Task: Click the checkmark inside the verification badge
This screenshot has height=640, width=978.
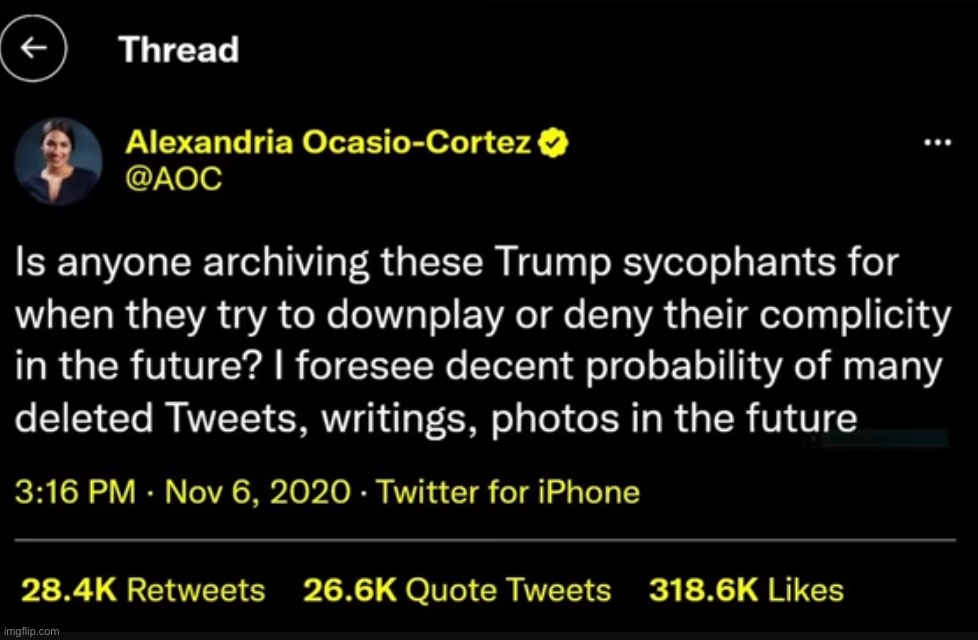Action: (x=552, y=142)
